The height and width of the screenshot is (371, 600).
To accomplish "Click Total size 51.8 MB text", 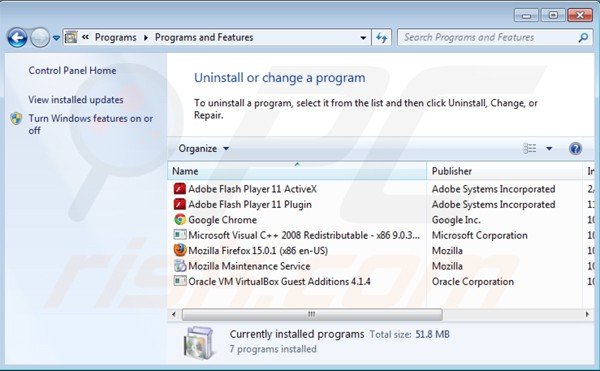I will click(409, 335).
